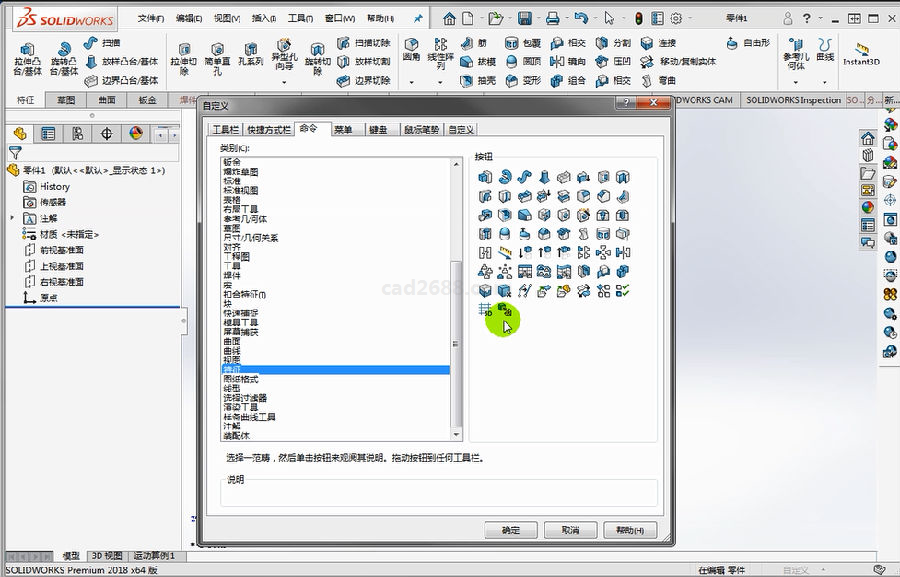
Task: Expand the 注解 annotations tree node
Action: point(12,218)
